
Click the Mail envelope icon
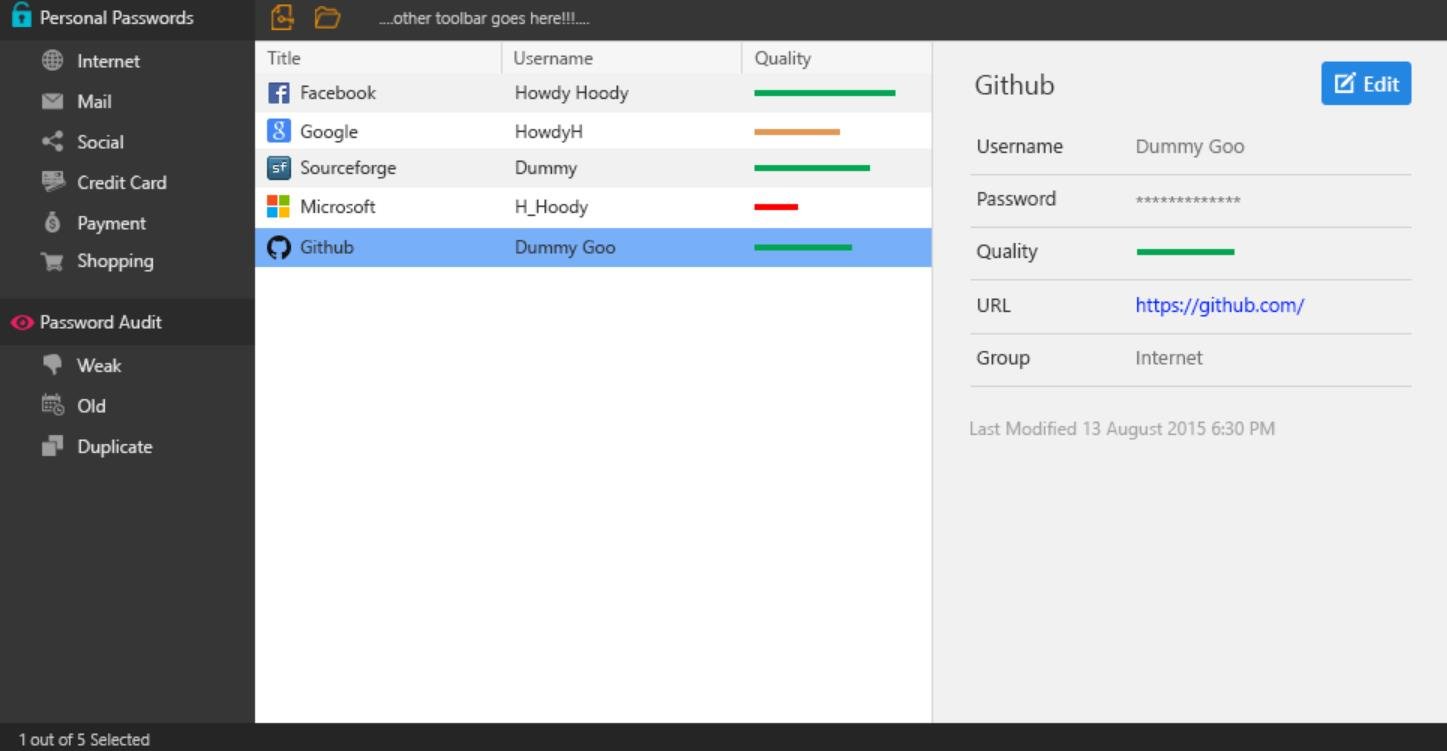[x=52, y=101]
